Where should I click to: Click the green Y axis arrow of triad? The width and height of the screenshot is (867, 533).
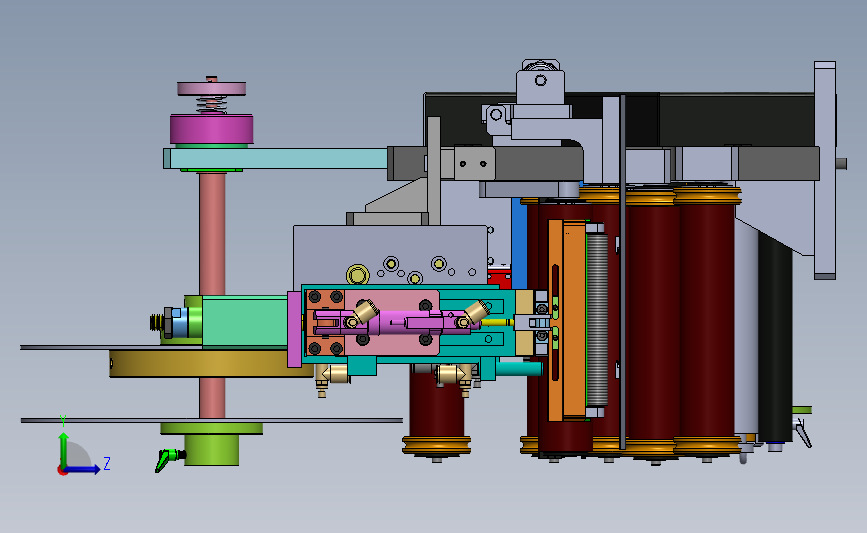tap(64, 449)
